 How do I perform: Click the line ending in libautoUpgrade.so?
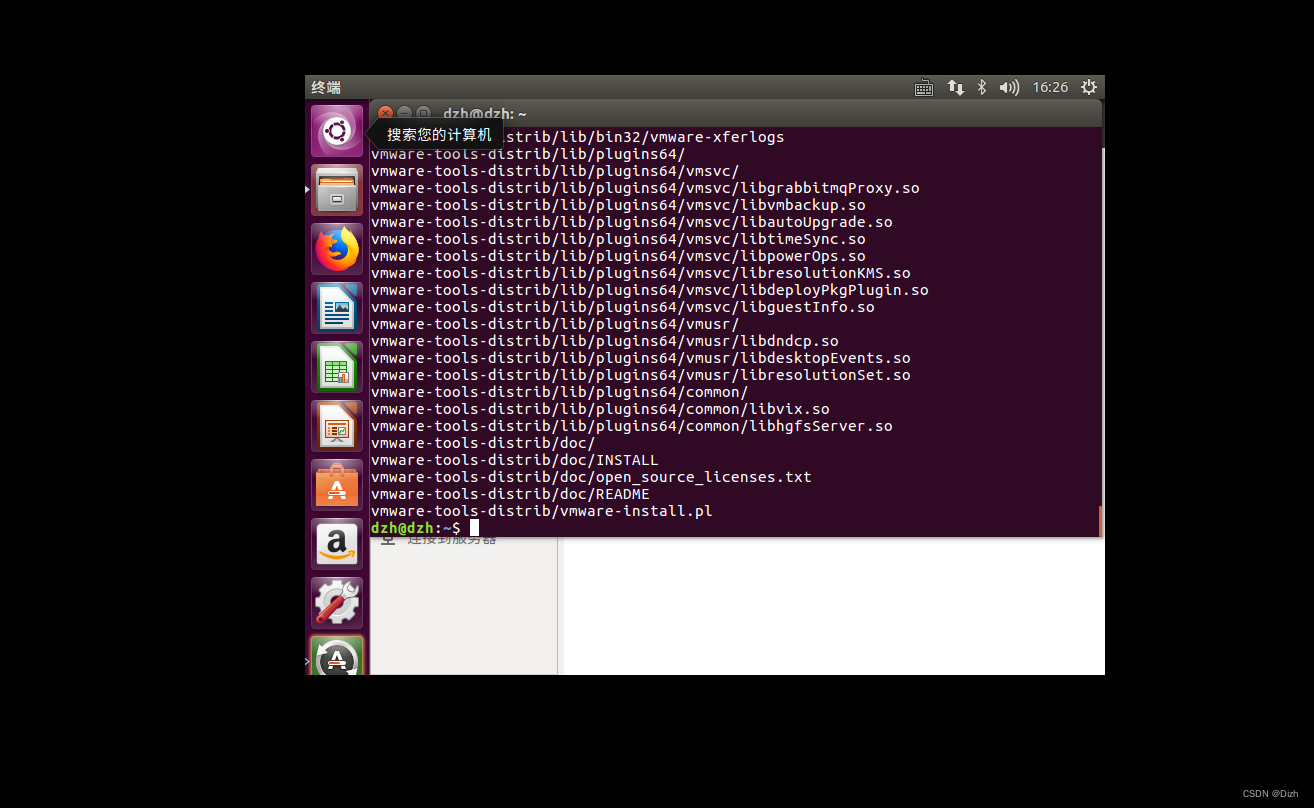[632, 222]
